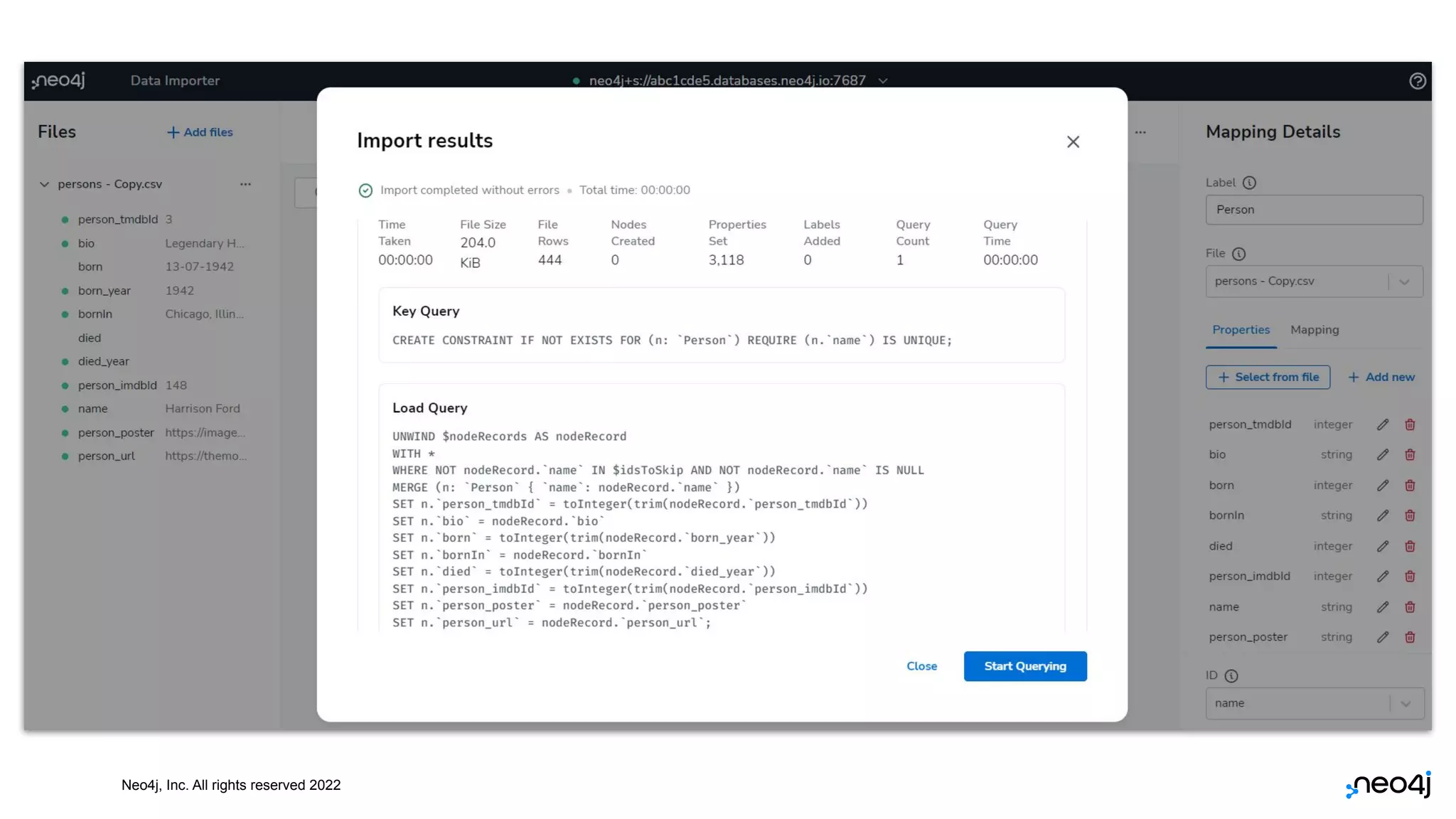Click the edit pencil for person_tmdbId property
1456x819 pixels.
coord(1382,424)
